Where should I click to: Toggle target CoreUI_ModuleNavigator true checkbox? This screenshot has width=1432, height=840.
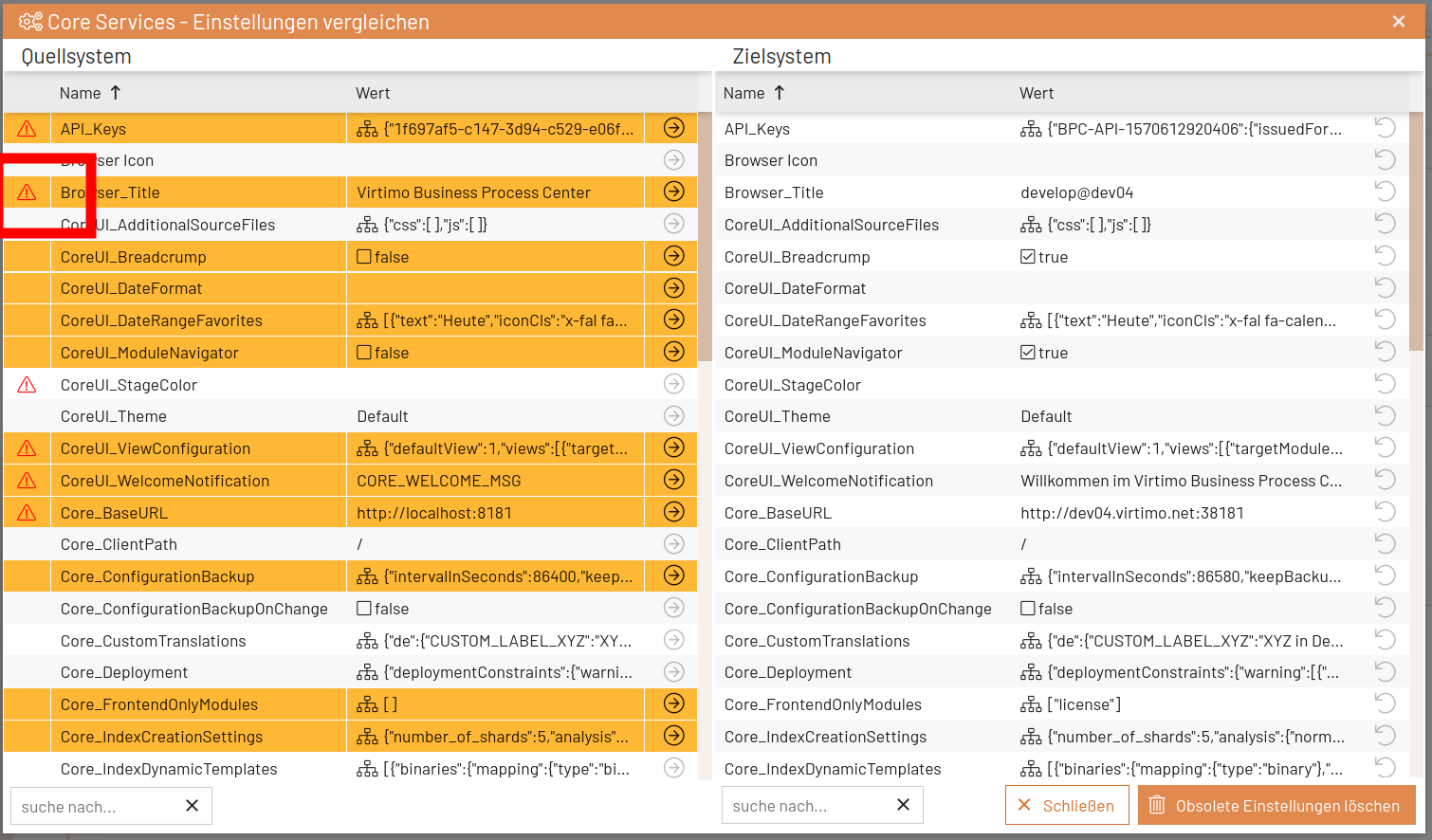pyautogui.click(x=1028, y=353)
